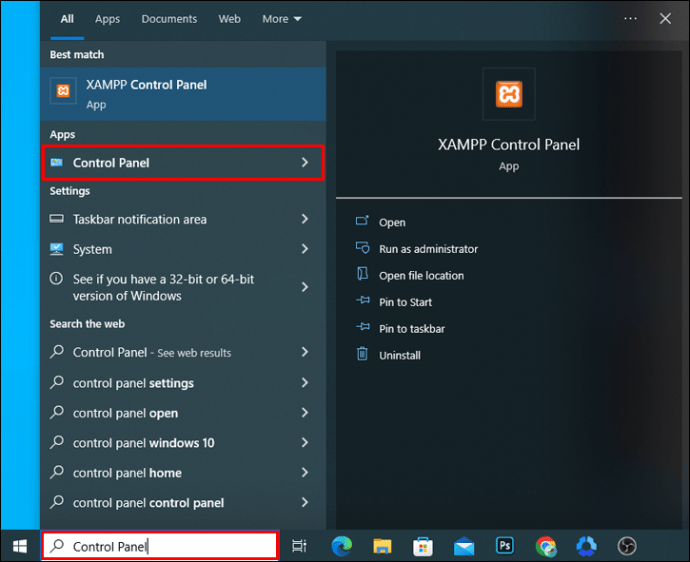The image size is (690, 562).
Task: Switch to the Web tab
Action: point(229,19)
